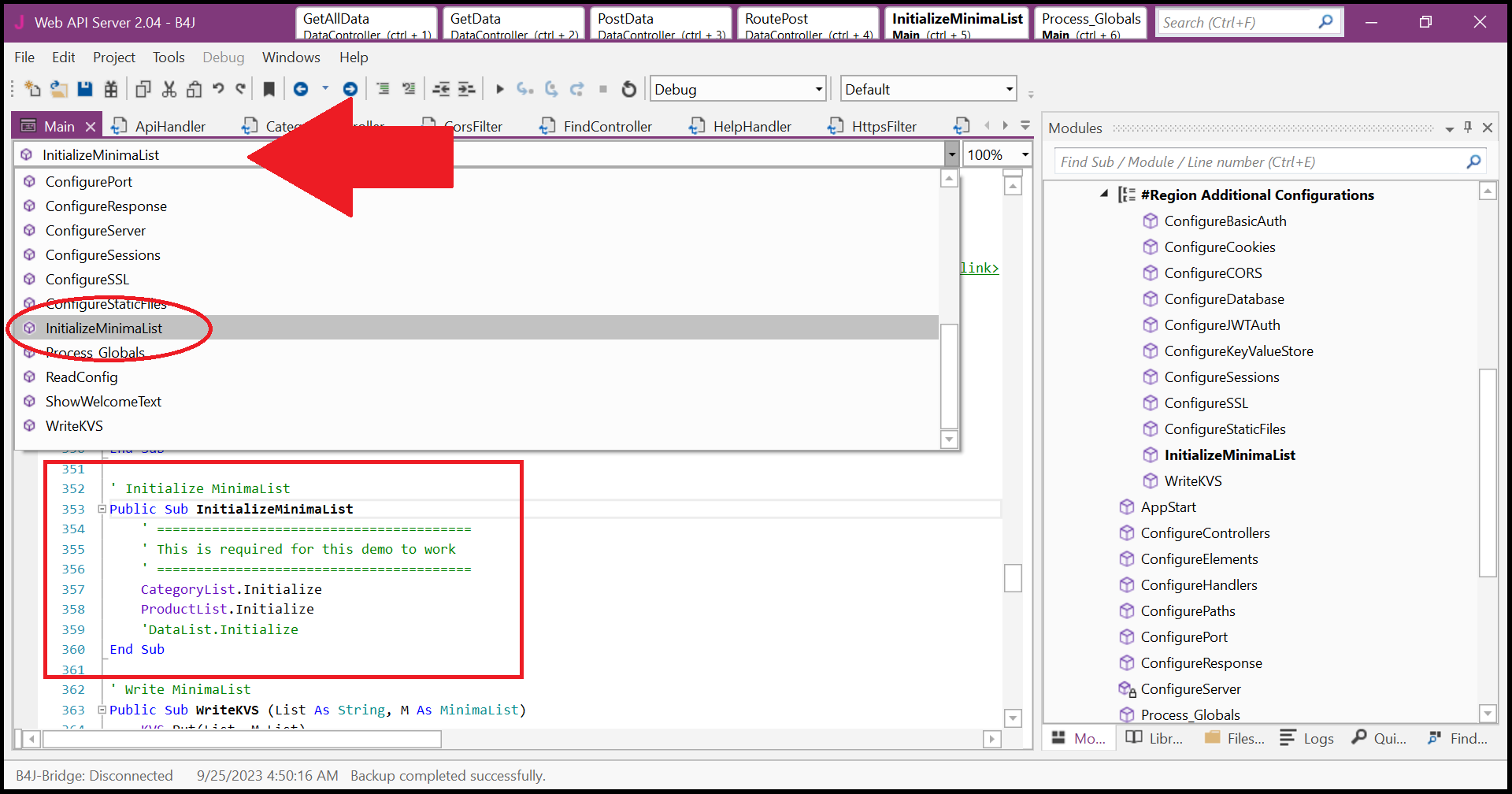Jump to GetAllData bookmark in the title bar
1512x794 pixels.
tap(367, 24)
